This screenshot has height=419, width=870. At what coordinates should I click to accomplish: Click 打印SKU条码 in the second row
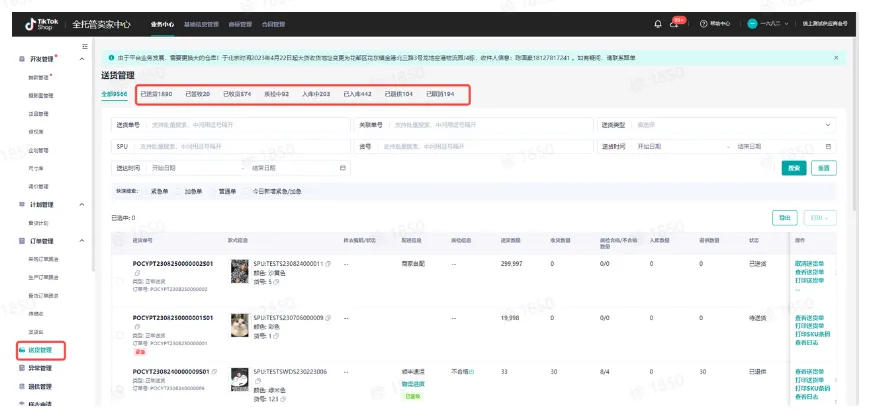[x=812, y=334]
